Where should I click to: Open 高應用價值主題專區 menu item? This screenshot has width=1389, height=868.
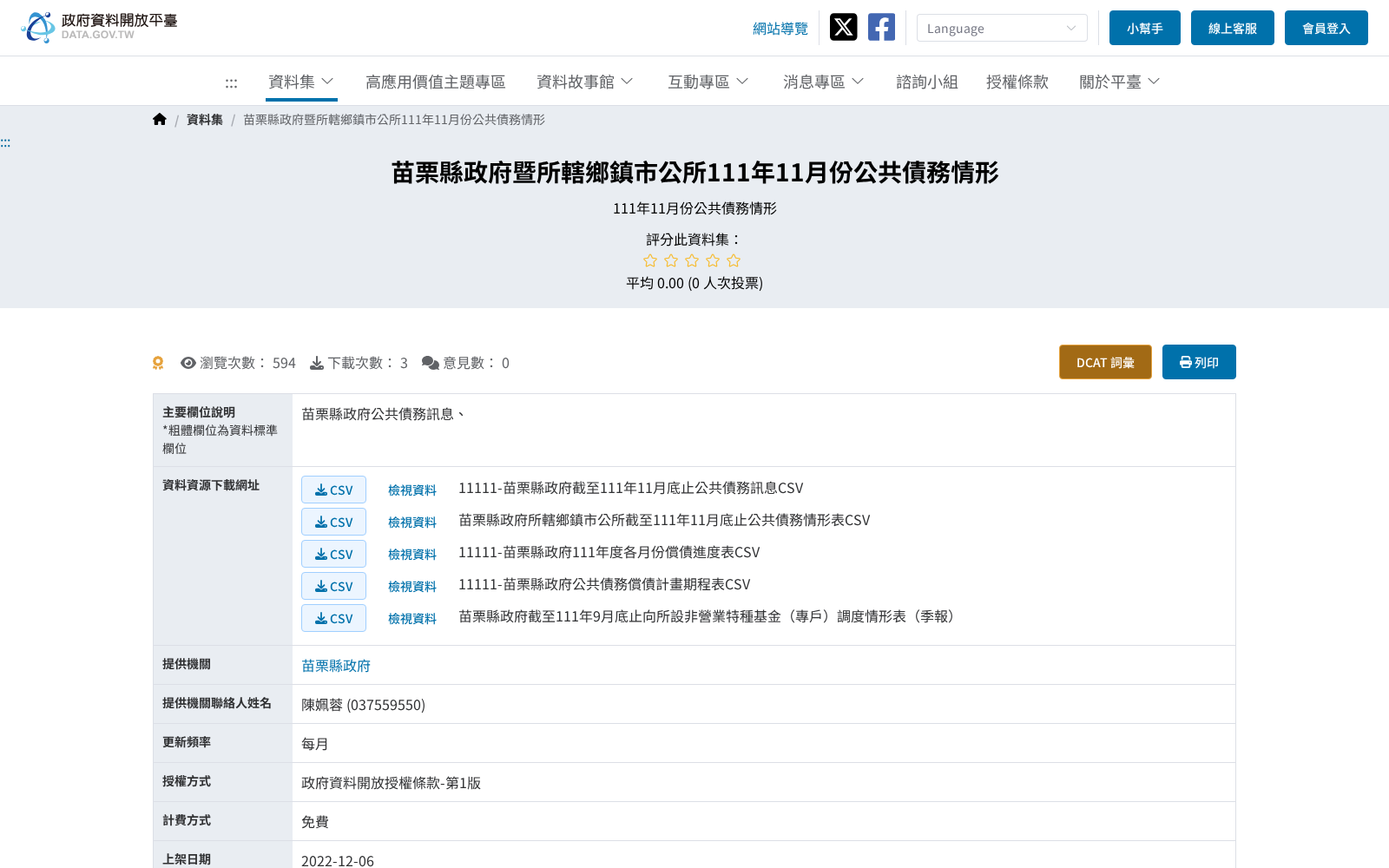[x=436, y=82]
